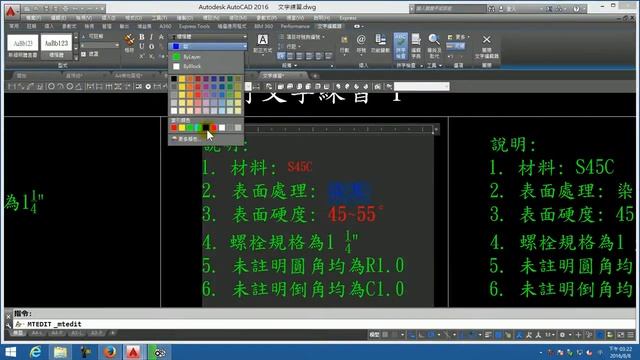The image size is (640, 360).
Task: Open the Line Spacing dropdown
Action: pyautogui.click(x=291, y=46)
